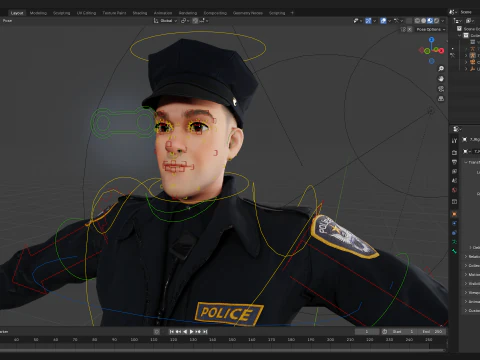Open the overlays options dropdown arrow
The height and width of the screenshot is (360, 480).
[389, 21]
